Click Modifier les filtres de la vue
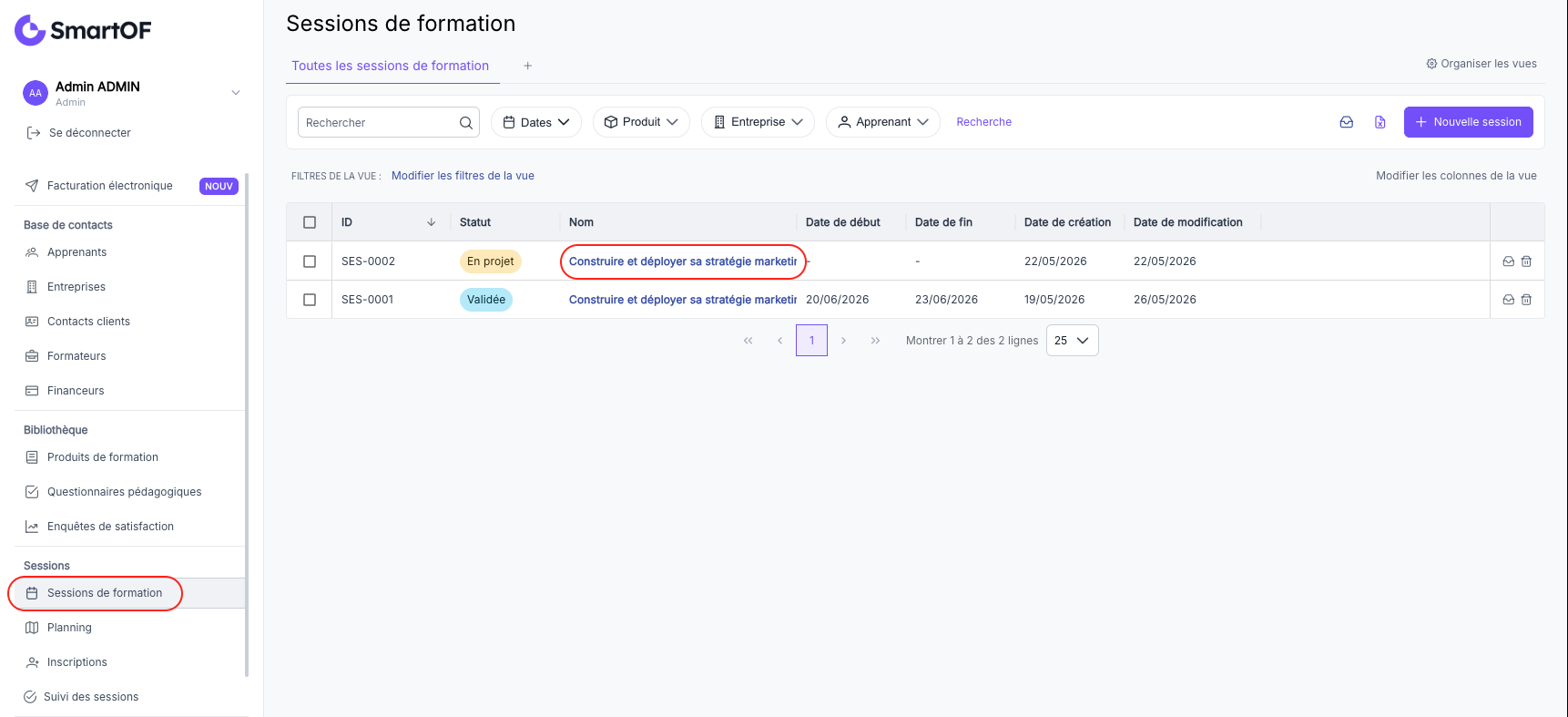The width and height of the screenshot is (1568, 717). (463, 176)
